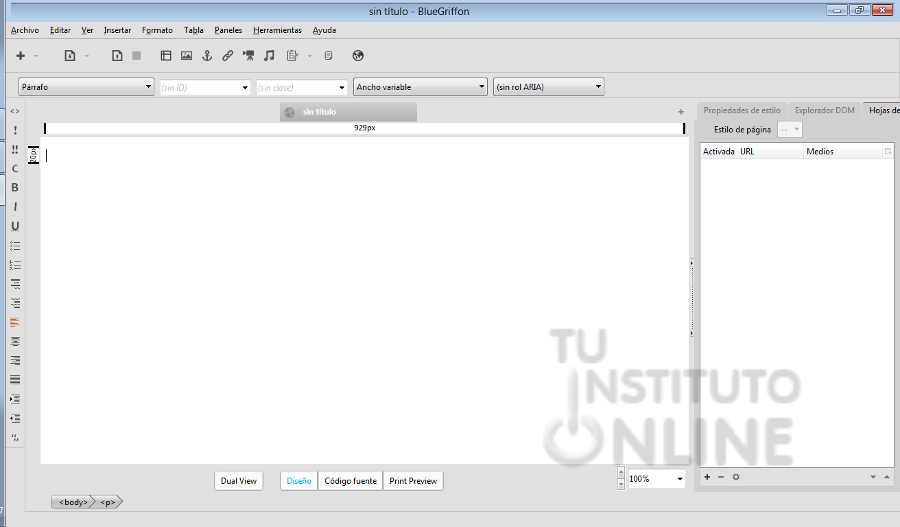Open the (sin clase) combo box
Screen dimensions: 900x527
point(302,87)
